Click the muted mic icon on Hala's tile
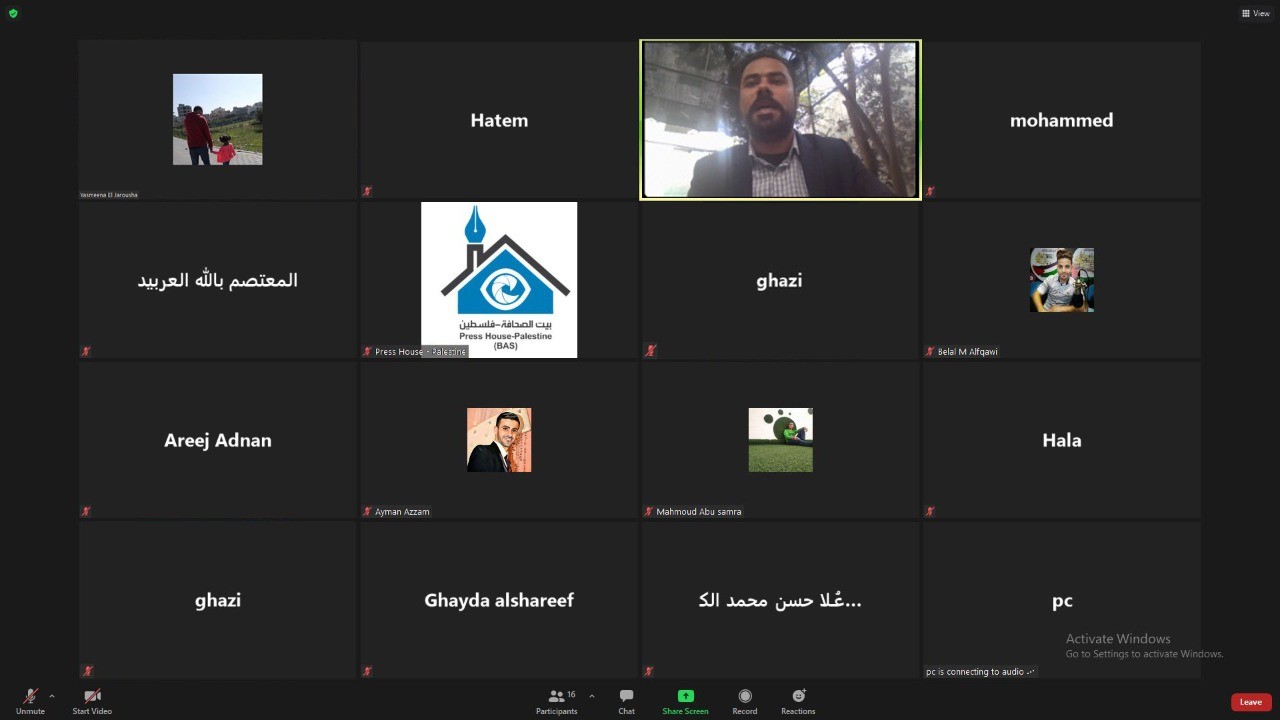Screen dimensions: 1280x720 click(930, 511)
